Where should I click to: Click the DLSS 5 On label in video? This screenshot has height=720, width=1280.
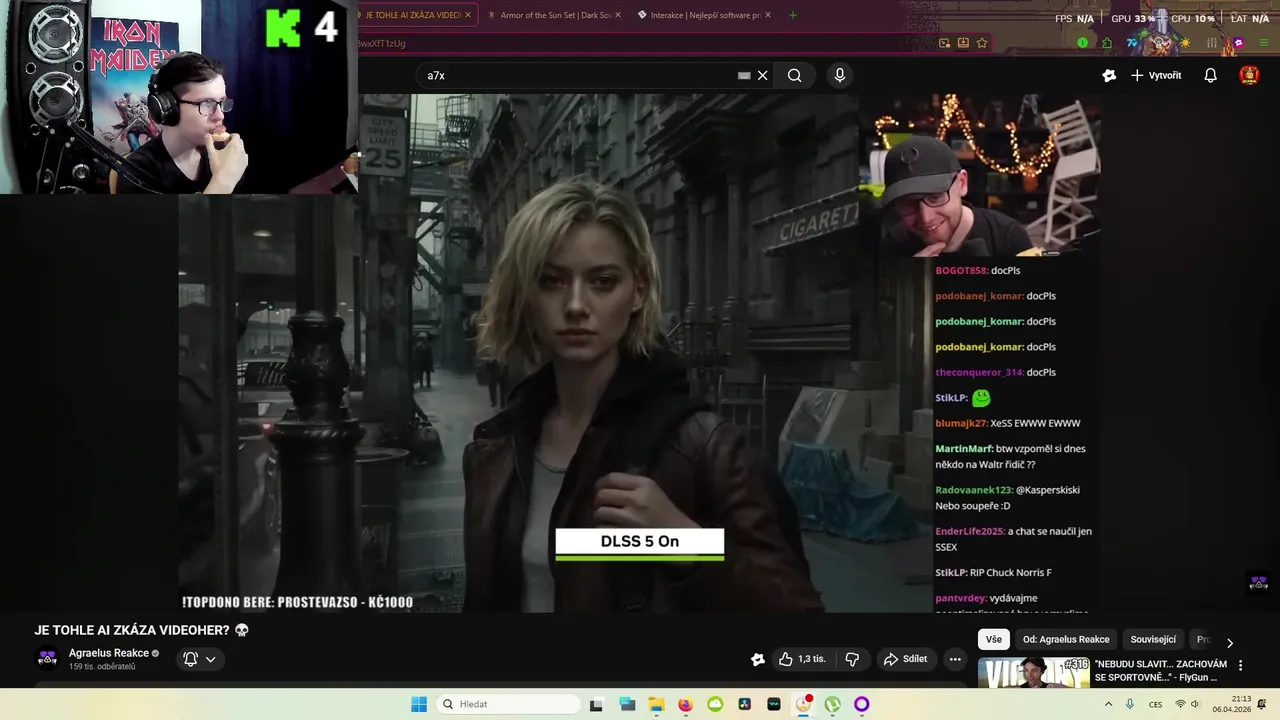(x=640, y=542)
